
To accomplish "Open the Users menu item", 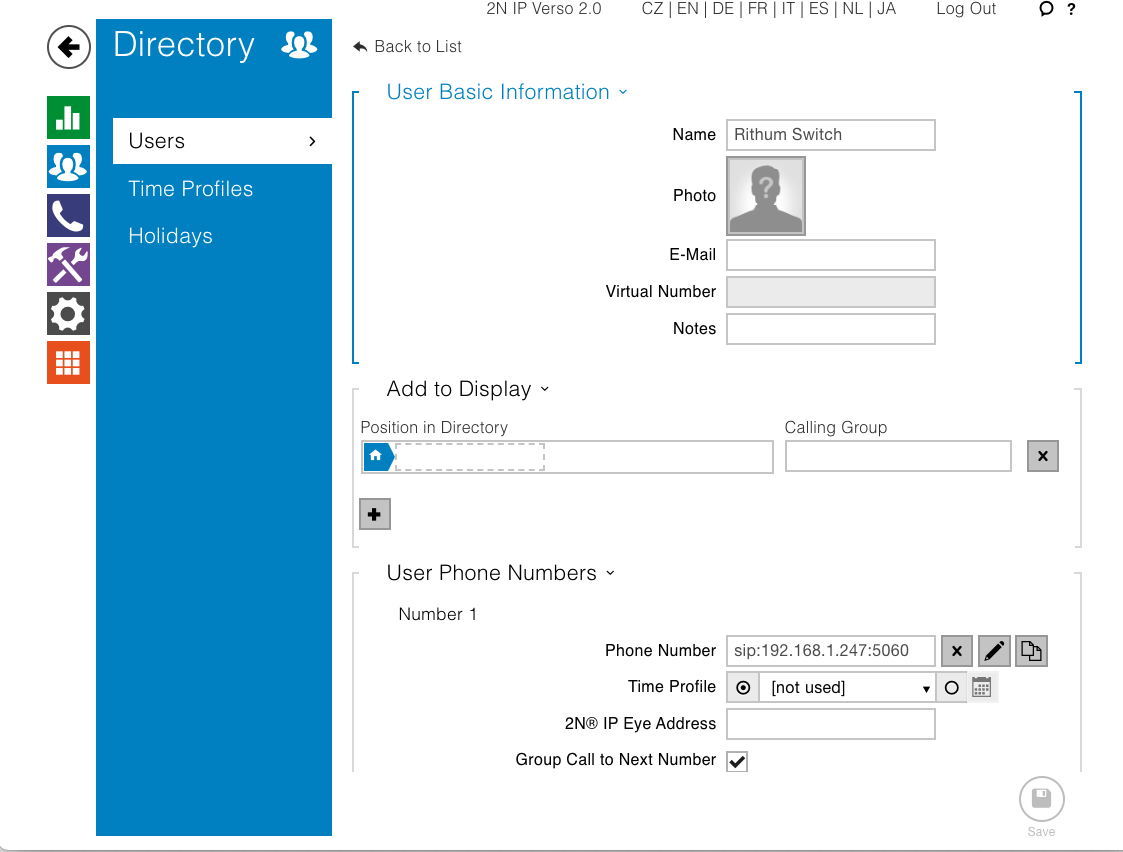I will coord(223,141).
